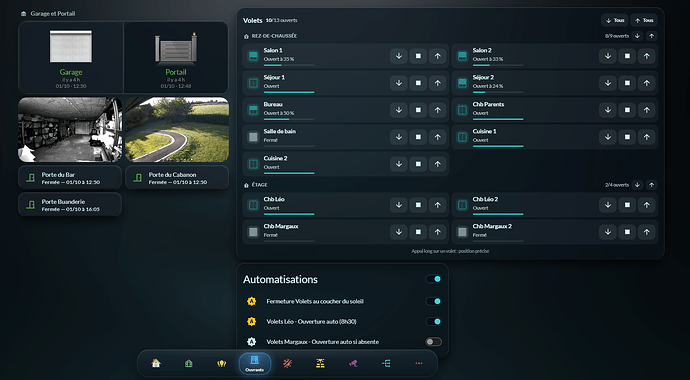Screen dimensions: 690x380
Task: Lower the Salon 1 shutter with down arrow
Action: (399, 56)
